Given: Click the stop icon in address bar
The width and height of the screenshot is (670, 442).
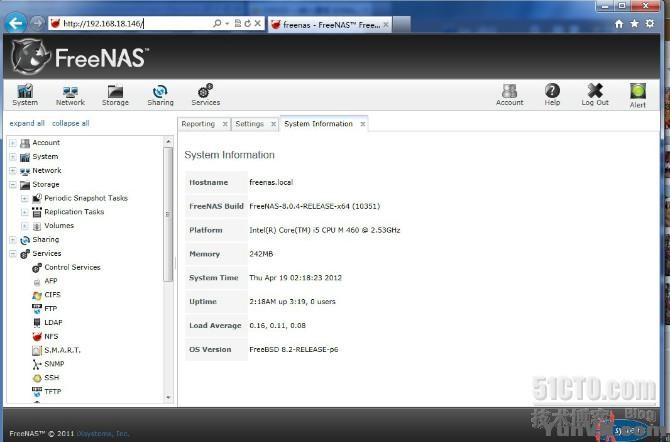Looking at the screenshot, I should click(258, 24).
